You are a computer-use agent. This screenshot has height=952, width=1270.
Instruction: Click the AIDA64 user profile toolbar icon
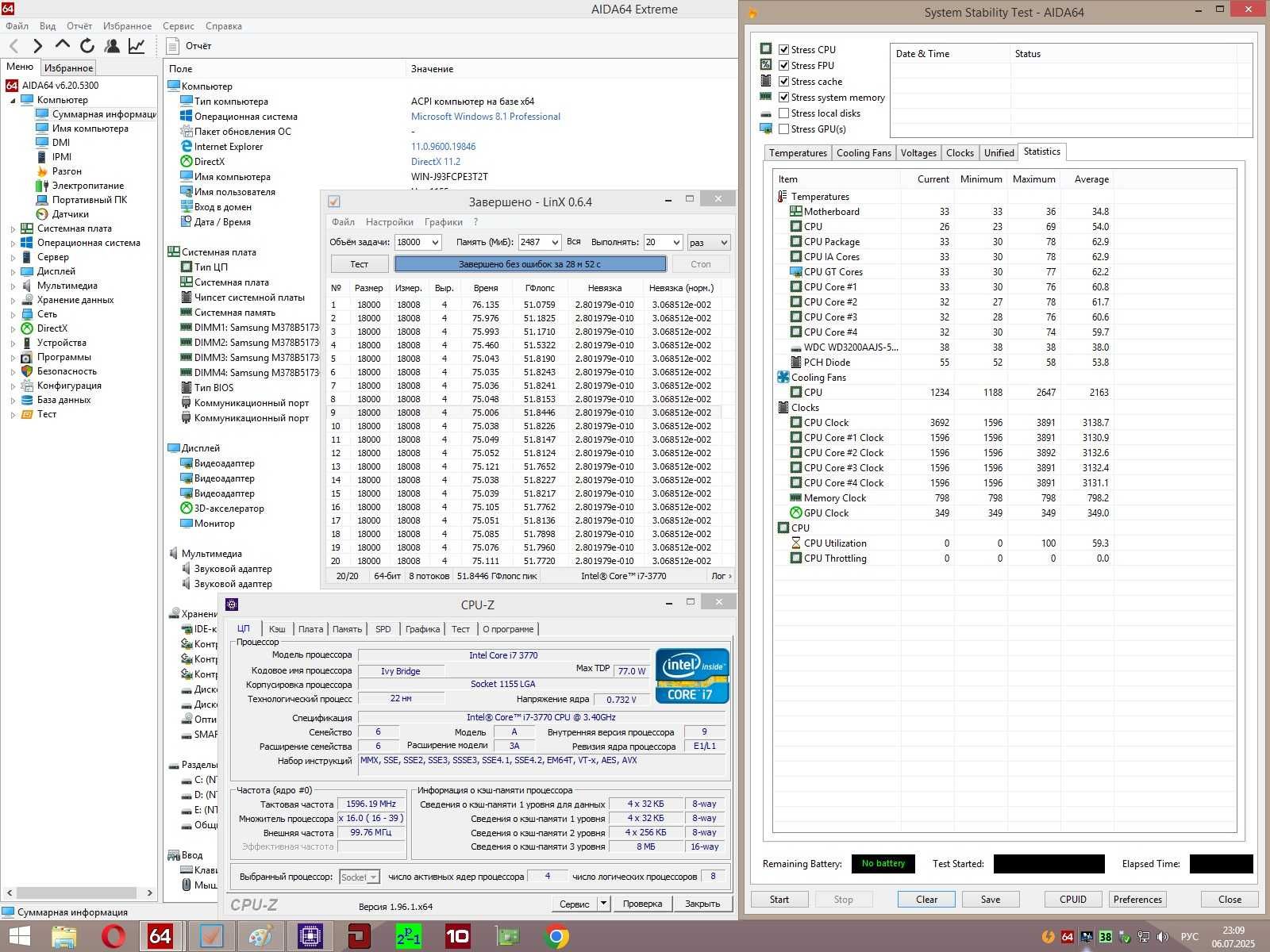(x=112, y=46)
